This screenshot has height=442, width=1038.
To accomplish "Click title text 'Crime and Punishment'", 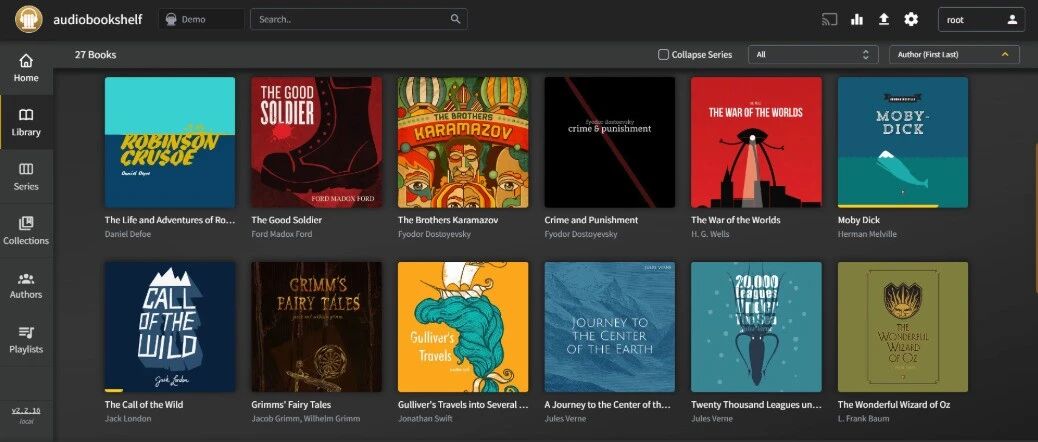I will [591, 220].
